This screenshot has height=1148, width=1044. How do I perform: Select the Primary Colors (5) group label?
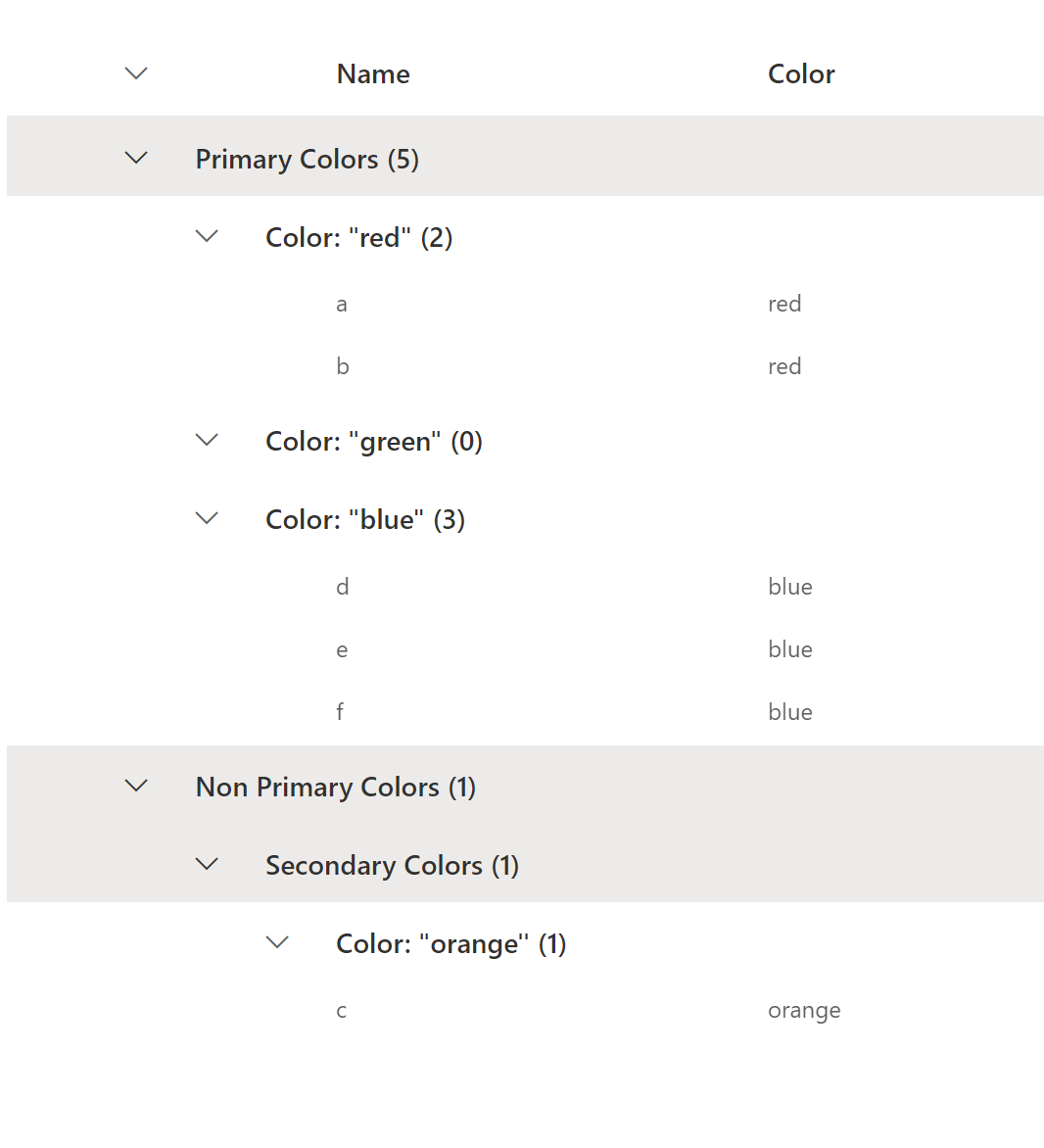(x=307, y=158)
